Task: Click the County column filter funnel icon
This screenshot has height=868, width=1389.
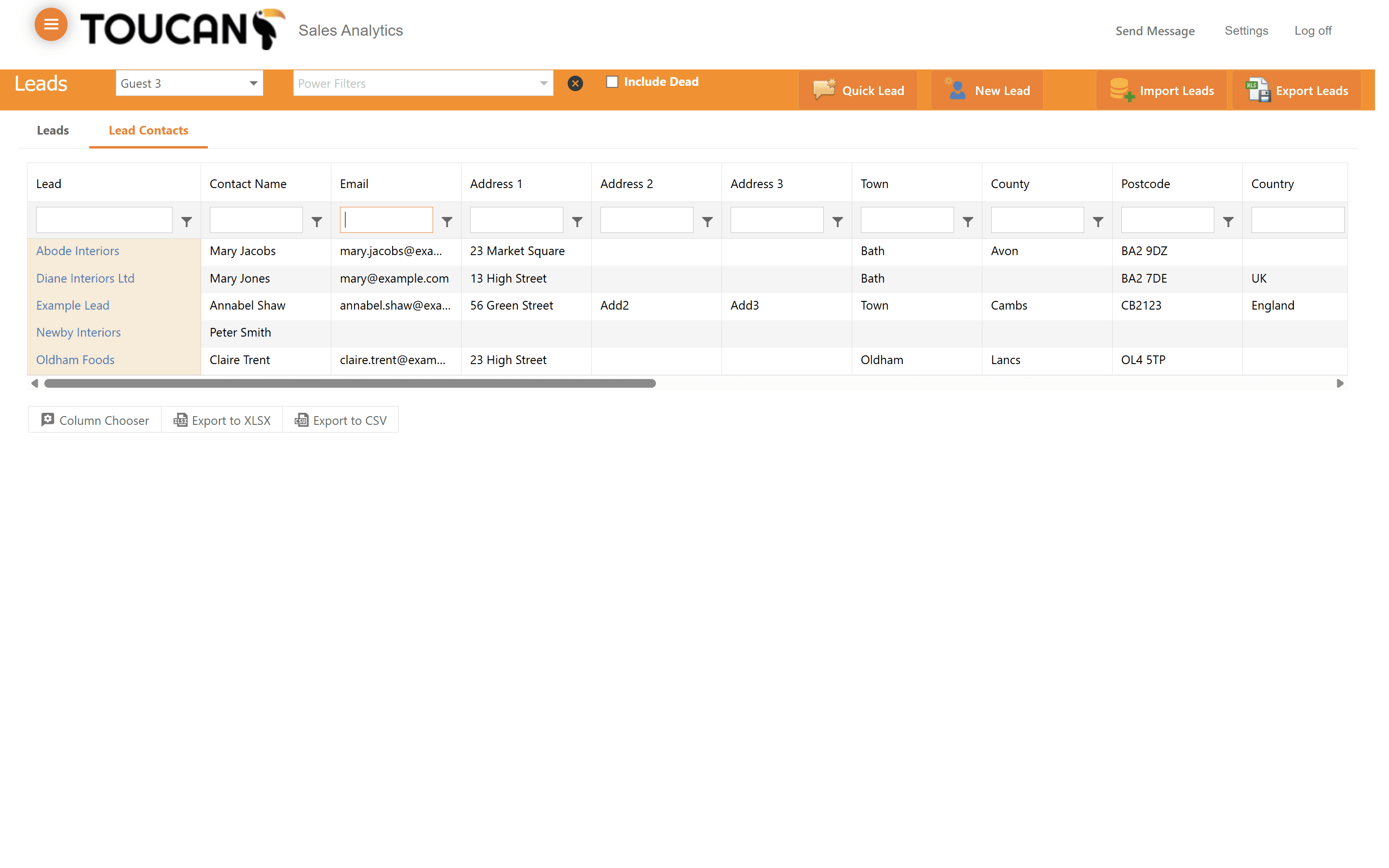Action: [1098, 221]
